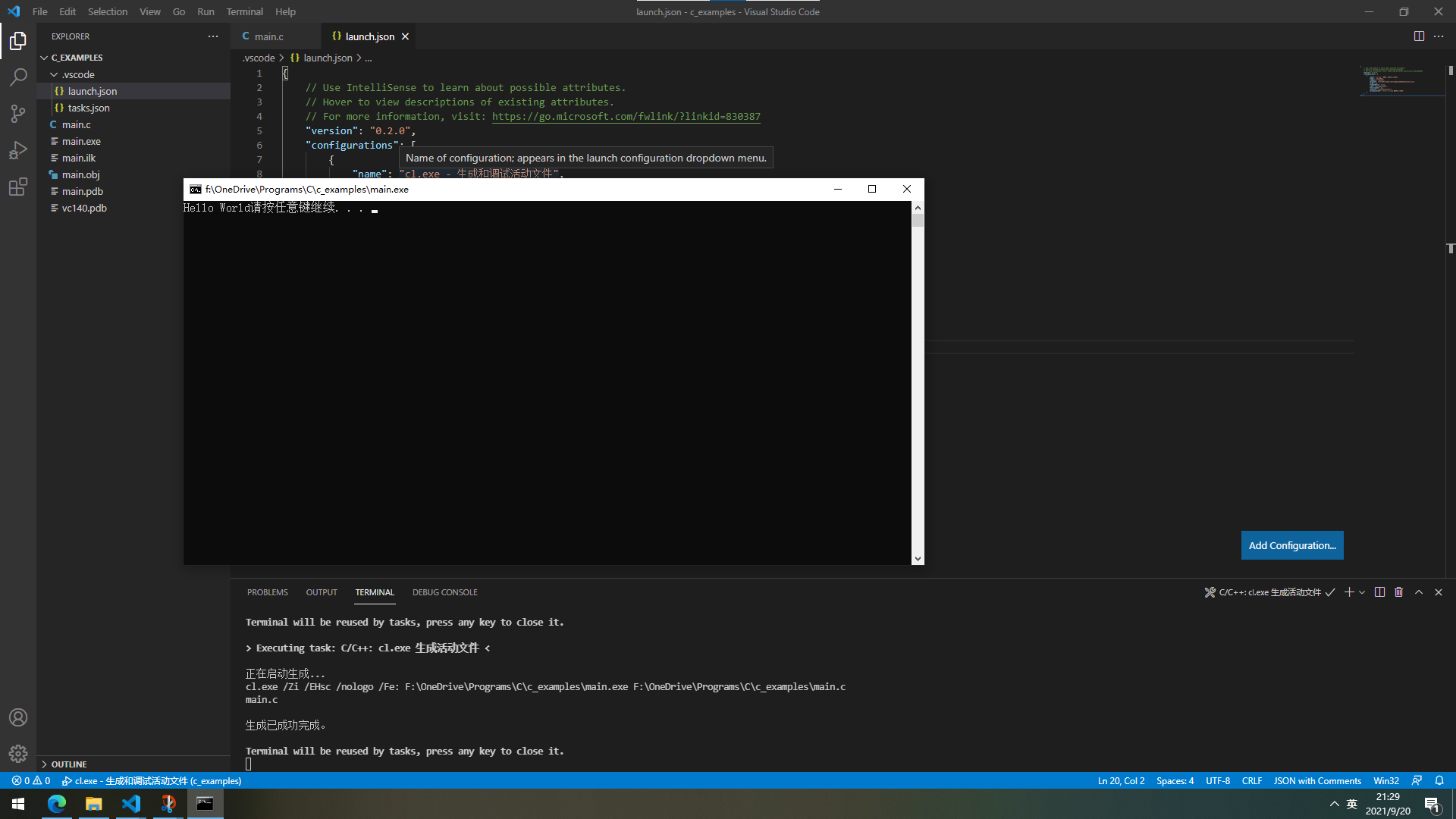Viewport: 1456px width, 819px height.
Task: Open the Manage gear icon
Action: 18,754
